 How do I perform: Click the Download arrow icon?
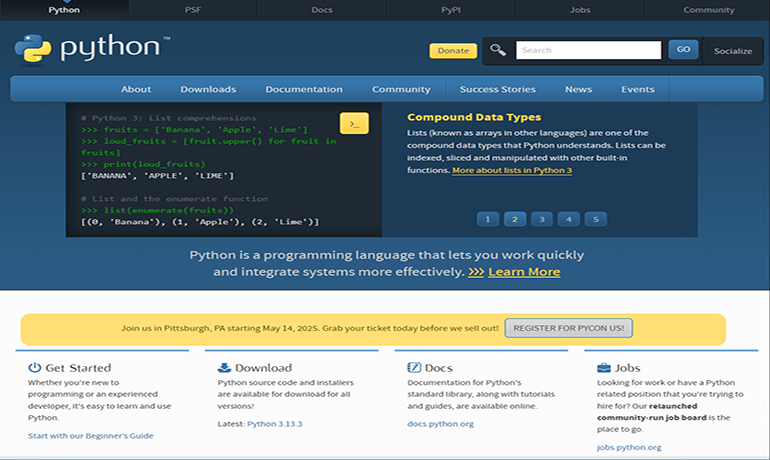pos(224,367)
